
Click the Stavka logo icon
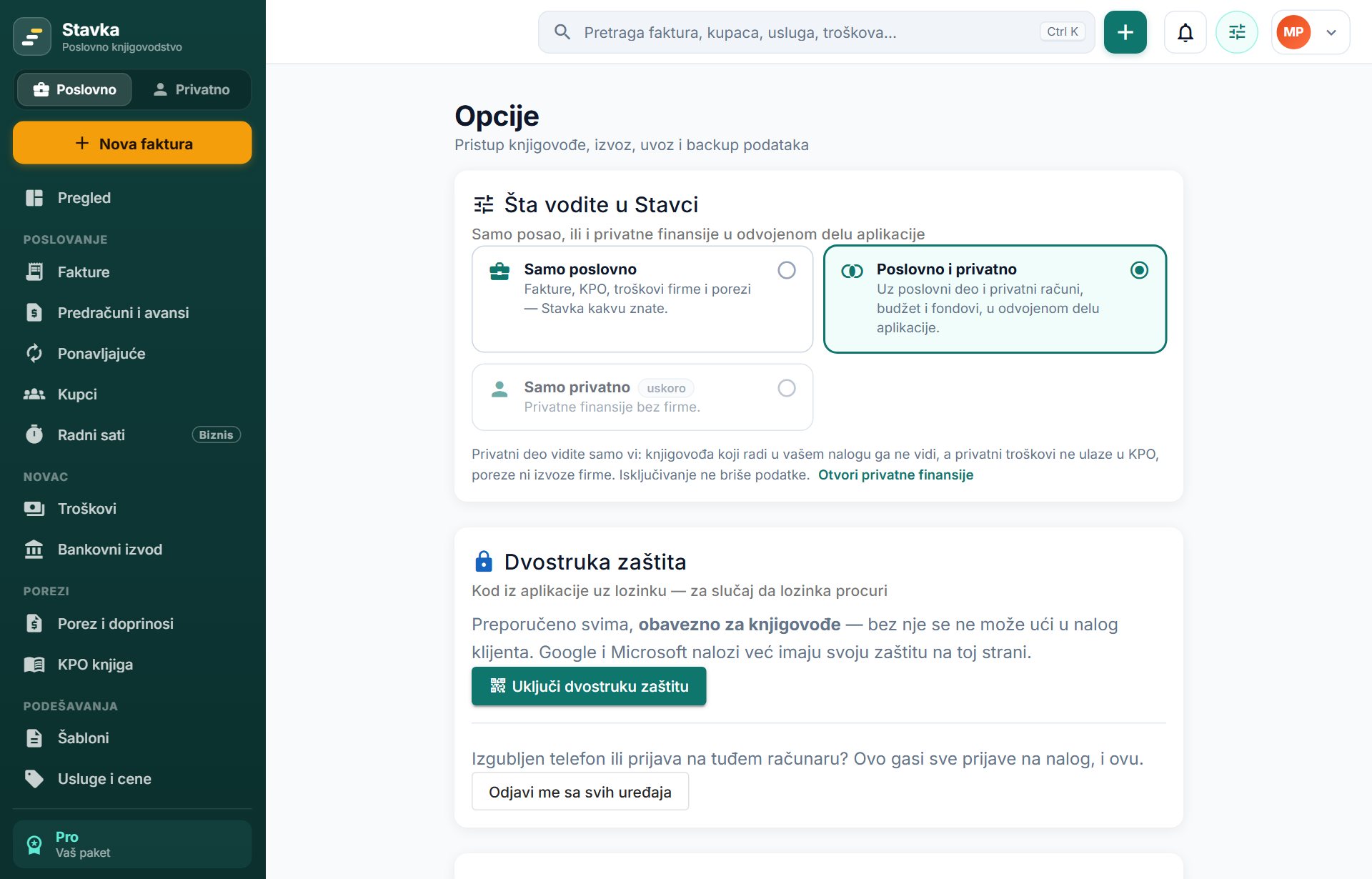pyautogui.click(x=32, y=36)
